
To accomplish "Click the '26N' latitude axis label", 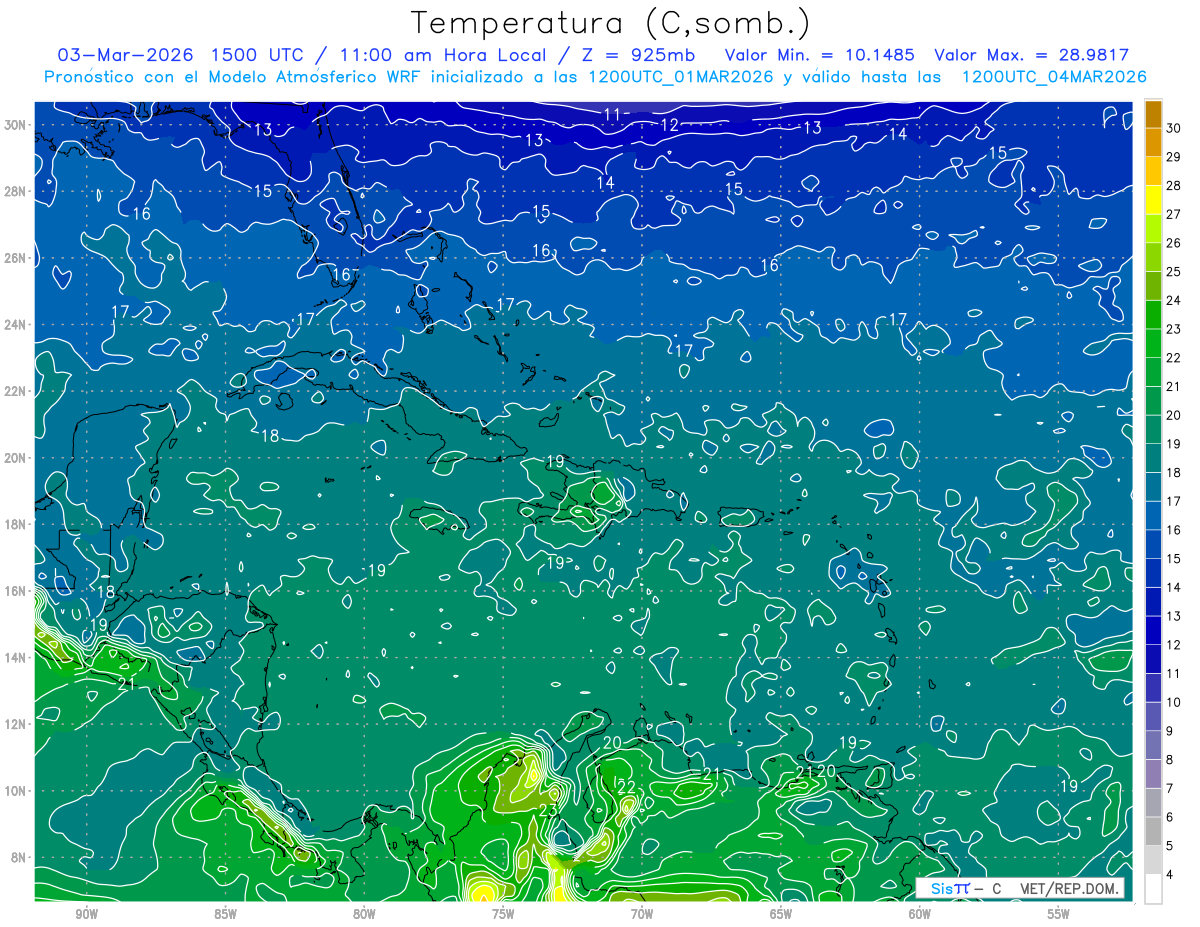I will (17, 257).
